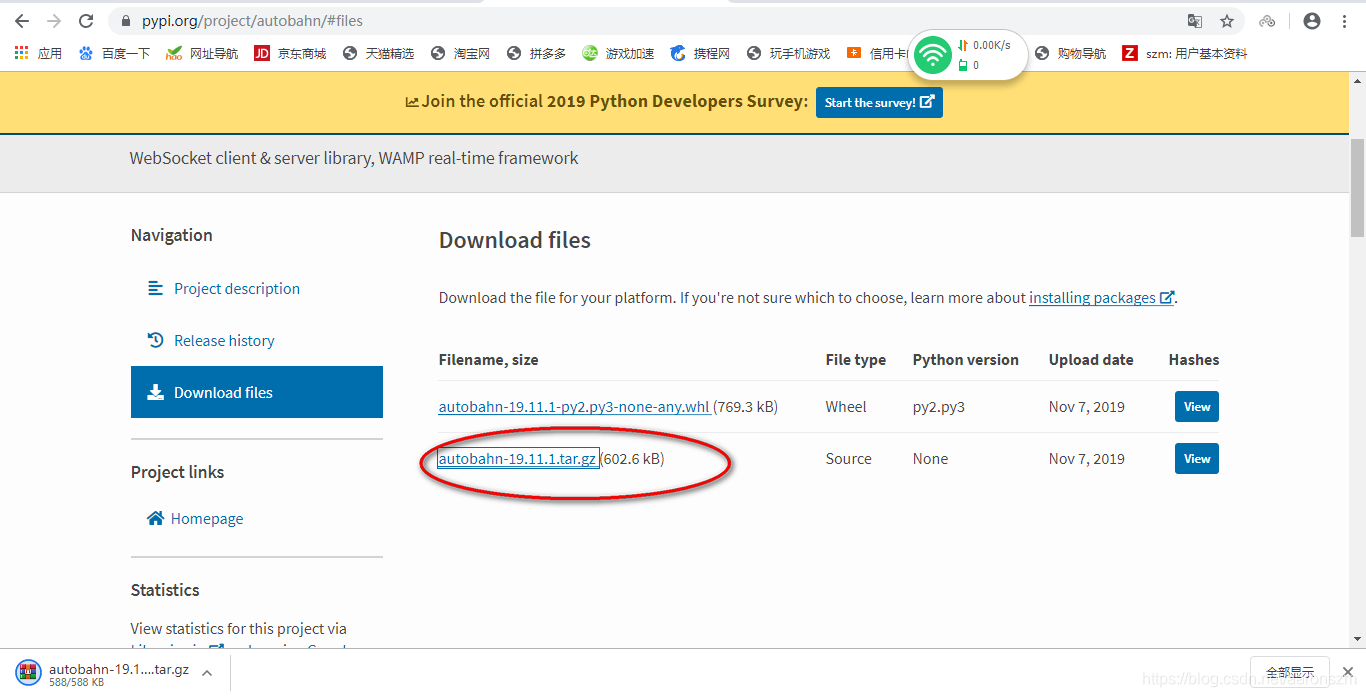Open the szm: 用户基本资料 bookmark
The image size is (1366, 697).
tap(1185, 53)
